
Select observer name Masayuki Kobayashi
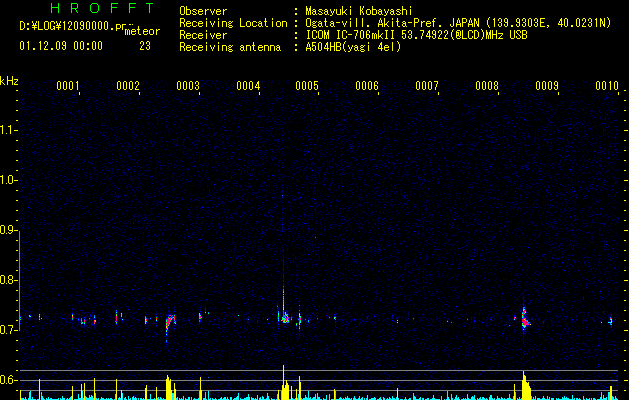[x=359, y=11]
